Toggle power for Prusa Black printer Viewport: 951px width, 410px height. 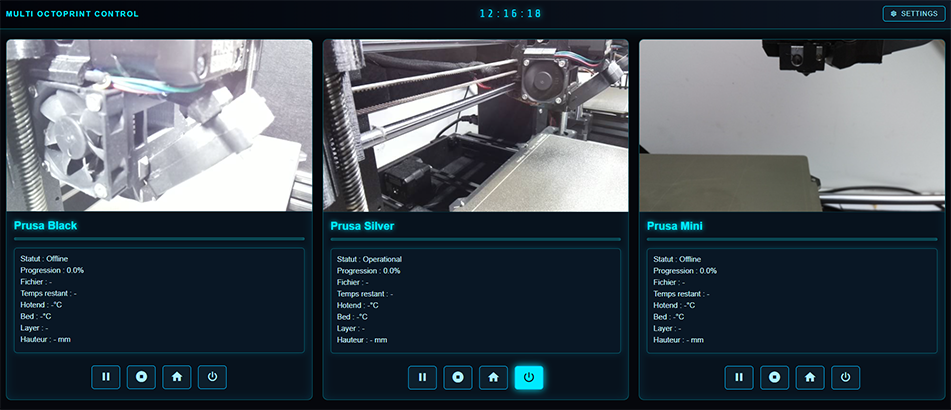coord(212,377)
